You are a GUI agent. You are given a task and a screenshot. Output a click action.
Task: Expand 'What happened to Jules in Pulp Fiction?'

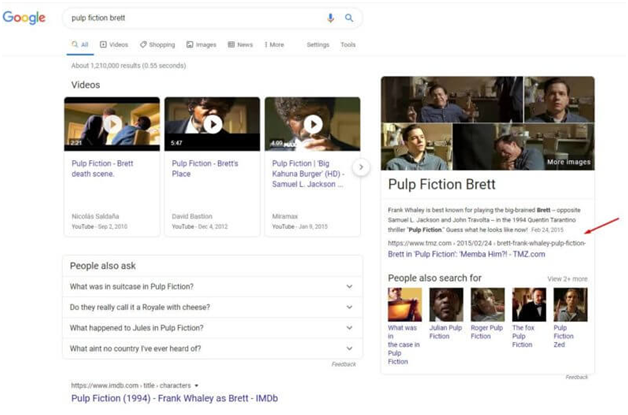pyautogui.click(x=212, y=328)
